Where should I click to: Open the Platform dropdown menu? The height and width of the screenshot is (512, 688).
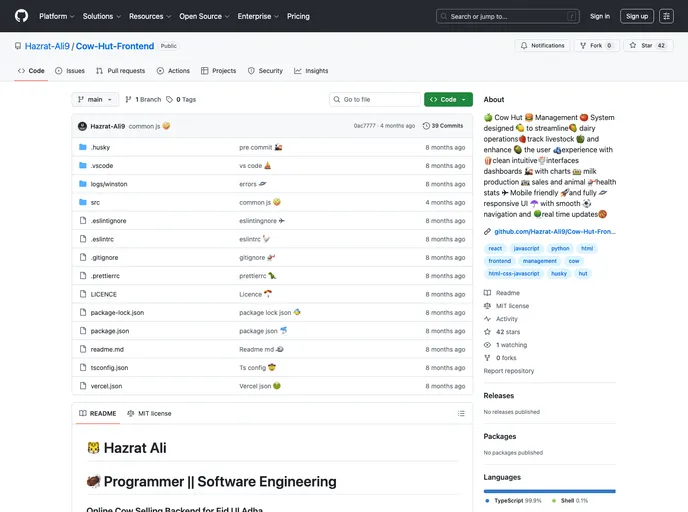(57, 16)
